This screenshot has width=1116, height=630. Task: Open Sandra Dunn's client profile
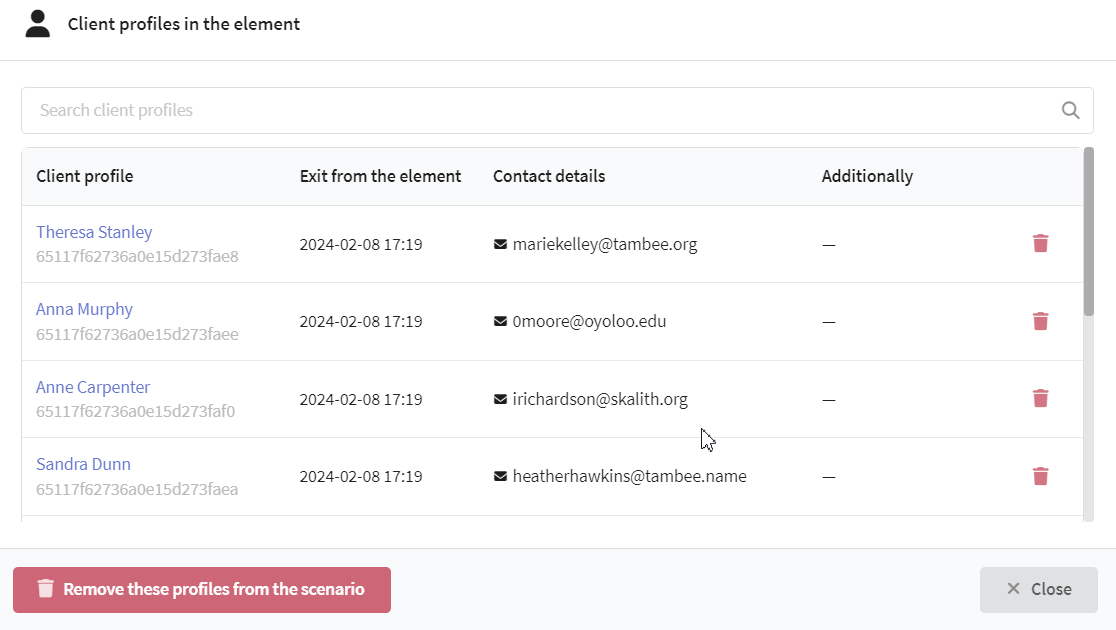click(83, 464)
